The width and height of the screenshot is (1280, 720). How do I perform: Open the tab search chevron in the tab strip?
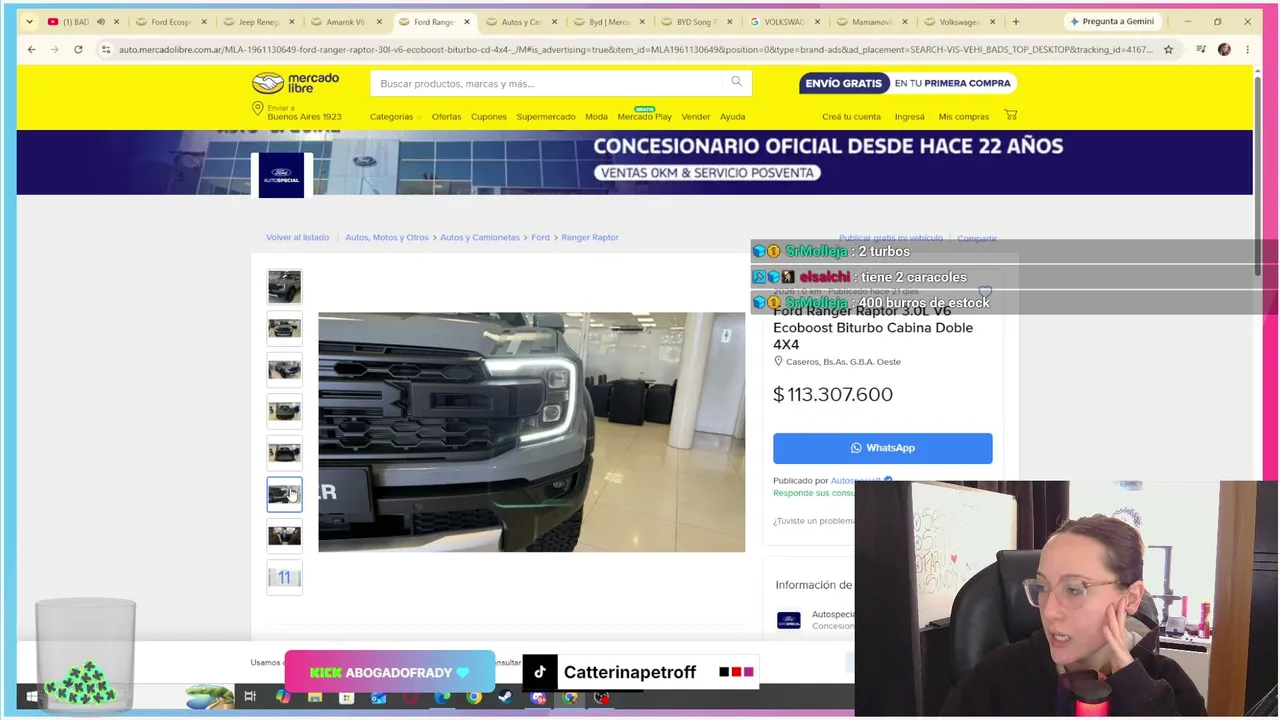29,21
